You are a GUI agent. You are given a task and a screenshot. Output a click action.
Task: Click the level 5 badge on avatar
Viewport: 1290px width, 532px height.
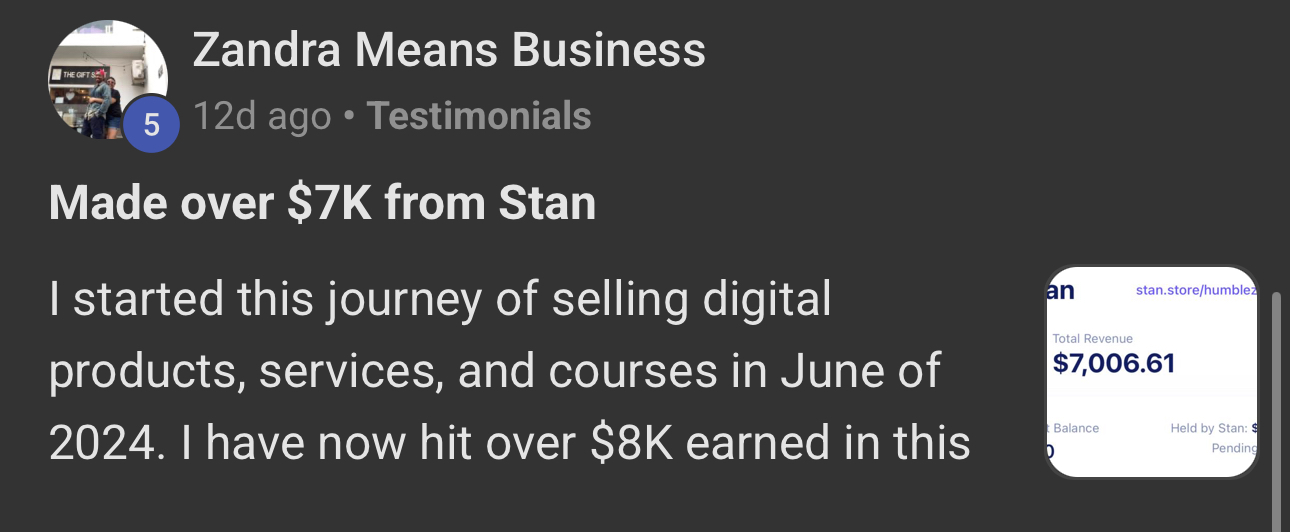(x=152, y=125)
